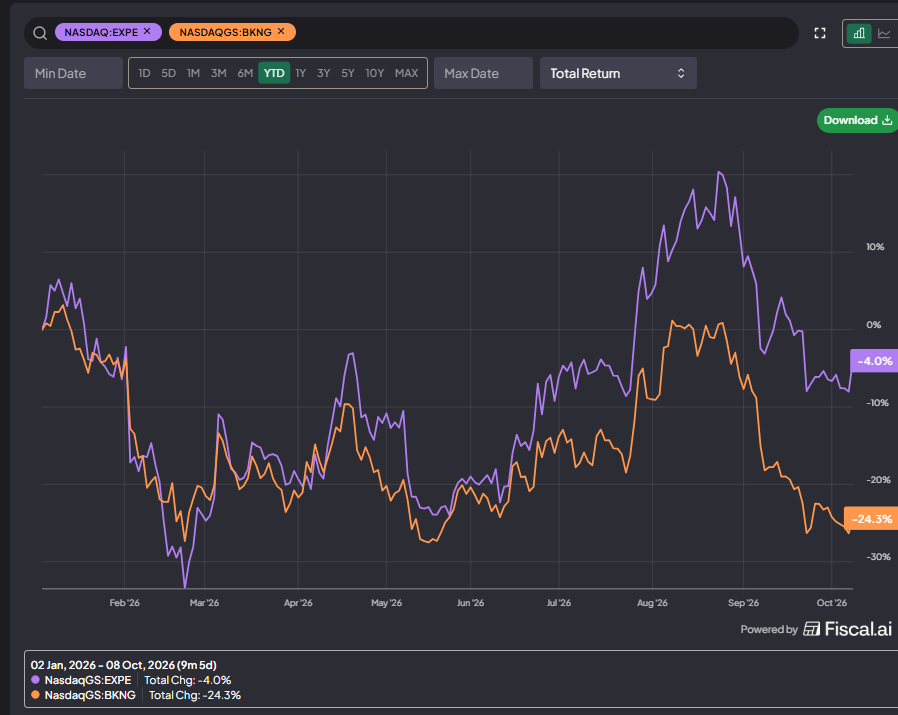
Task: Click the purple NasdaqGS:EXPE legend dot
Action: click(x=36, y=680)
